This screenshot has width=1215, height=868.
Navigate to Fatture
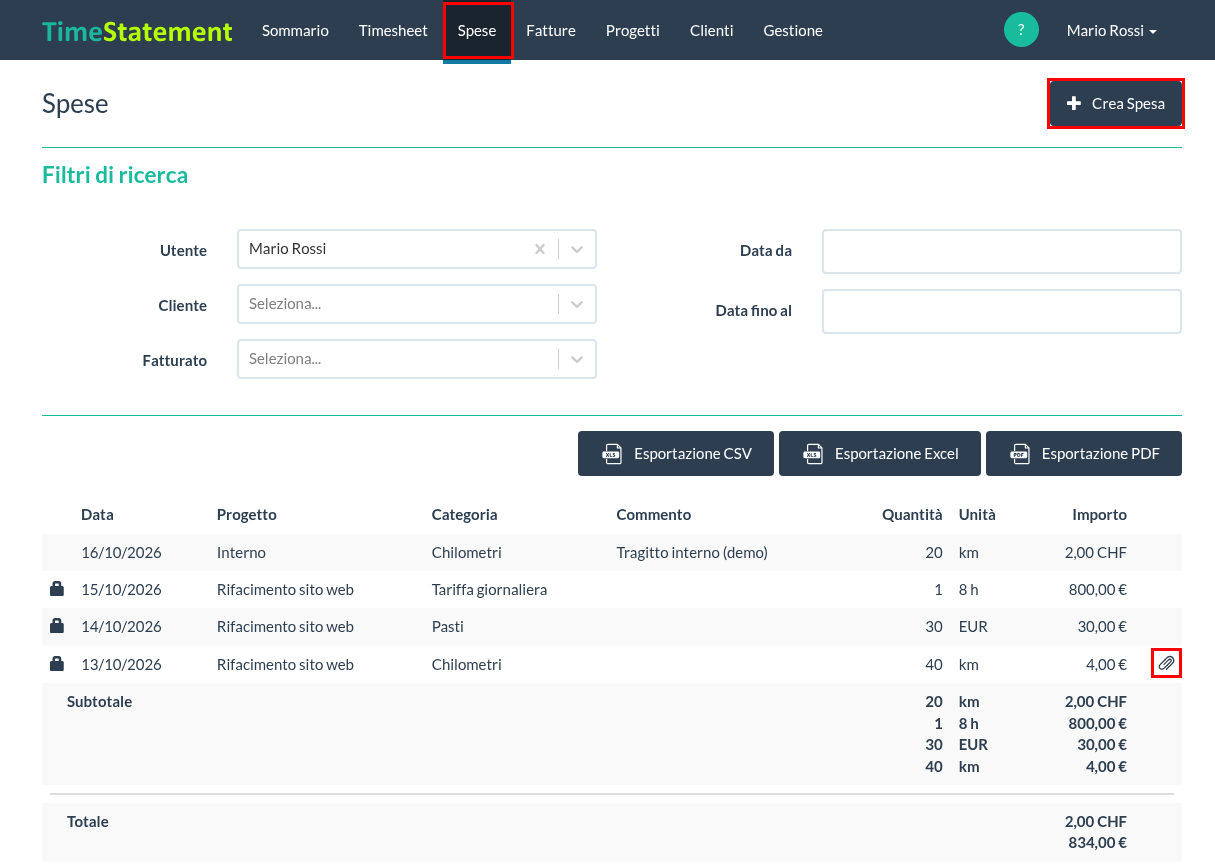(551, 30)
